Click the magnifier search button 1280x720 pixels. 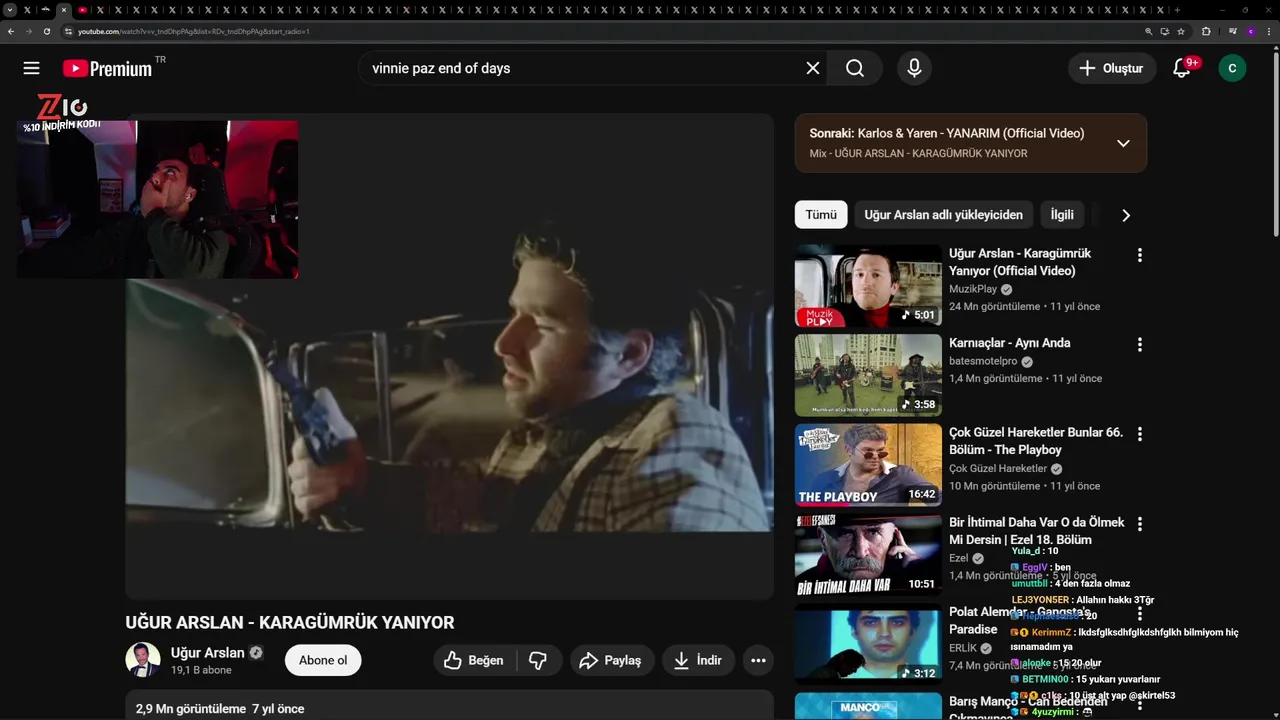click(855, 68)
